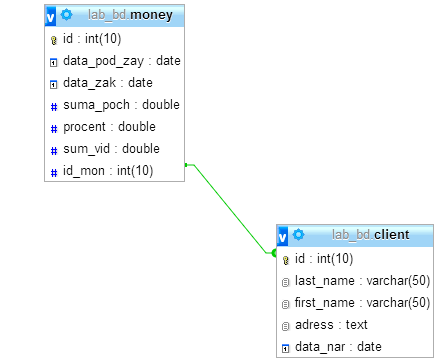
Task: Click primary key icon of client id
Action: tap(286, 260)
